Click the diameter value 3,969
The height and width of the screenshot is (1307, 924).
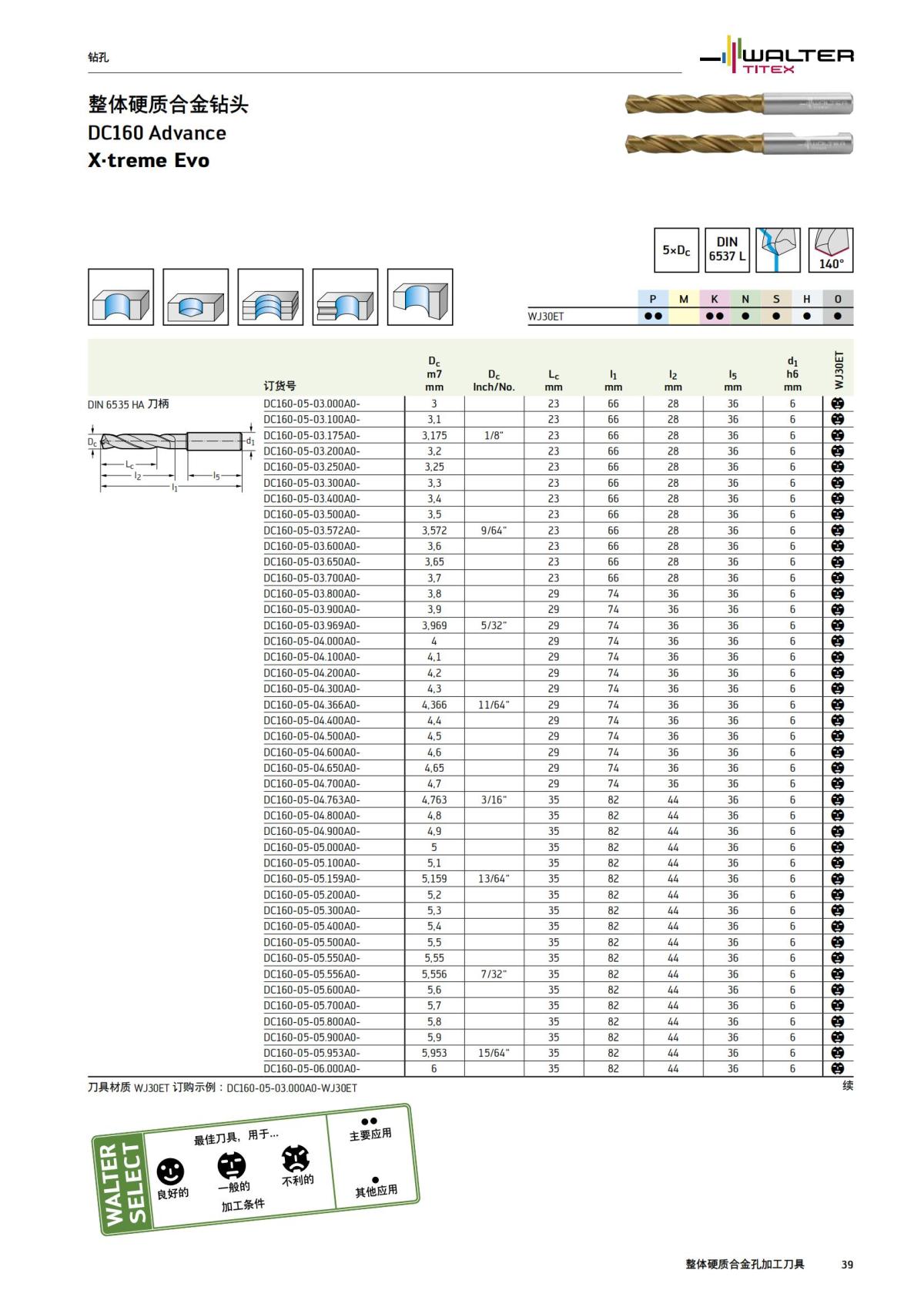[434, 625]
